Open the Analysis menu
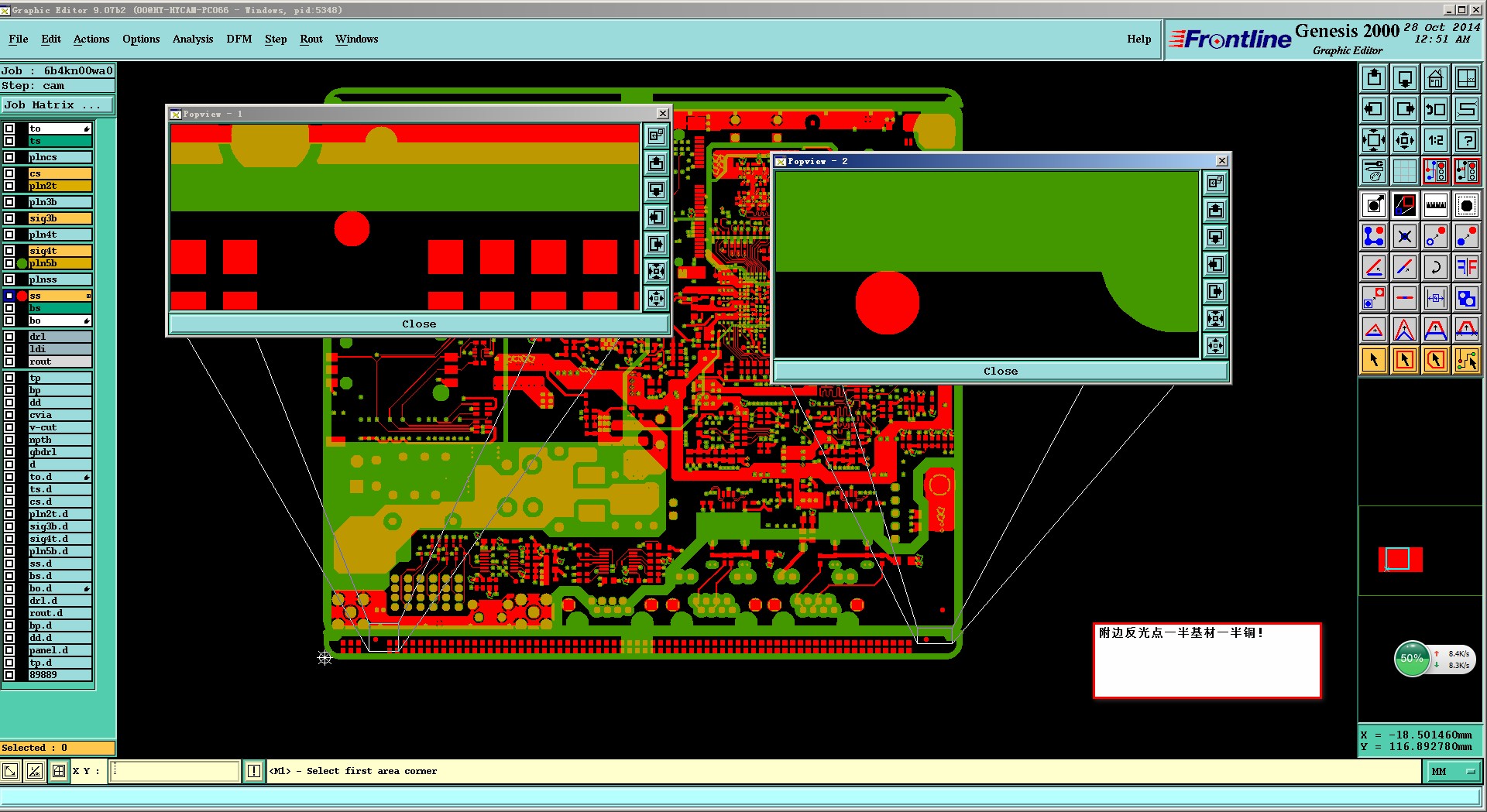 pyautogui.click(x=193, y=39)
